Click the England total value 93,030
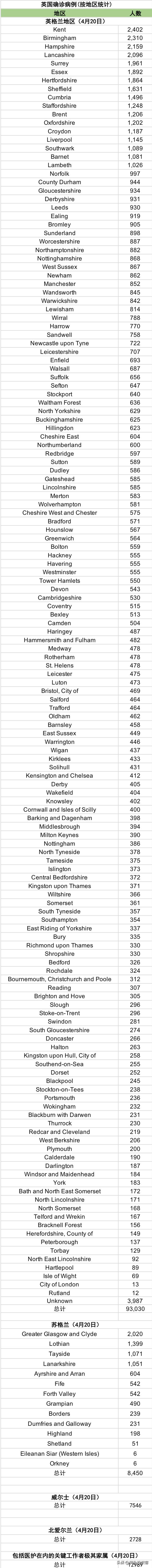Image resolution: width=152 pixels, height=1568 pixels. pyautogui.click(x=135, y=1309)
